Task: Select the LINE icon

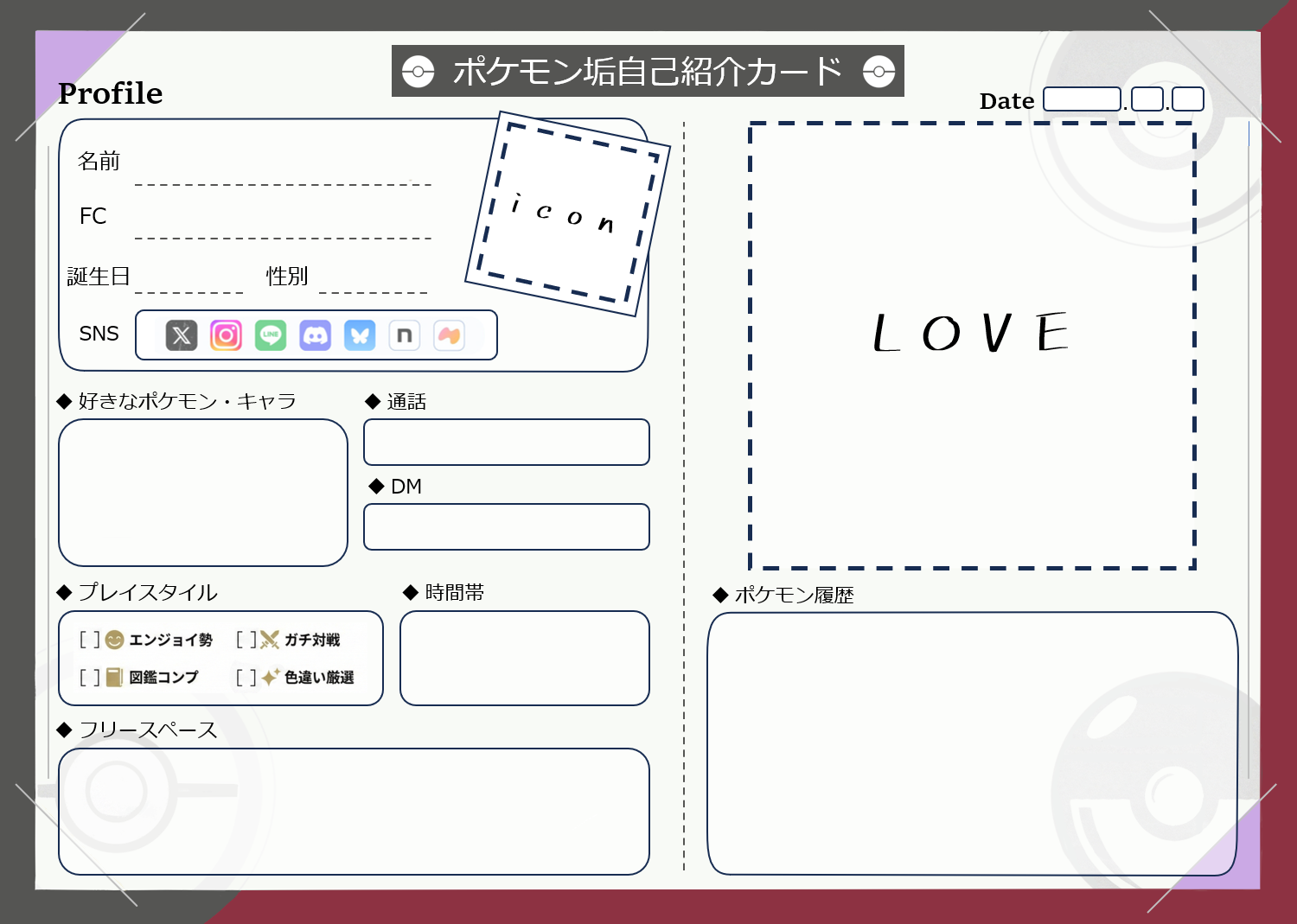Action: [271, 335]
